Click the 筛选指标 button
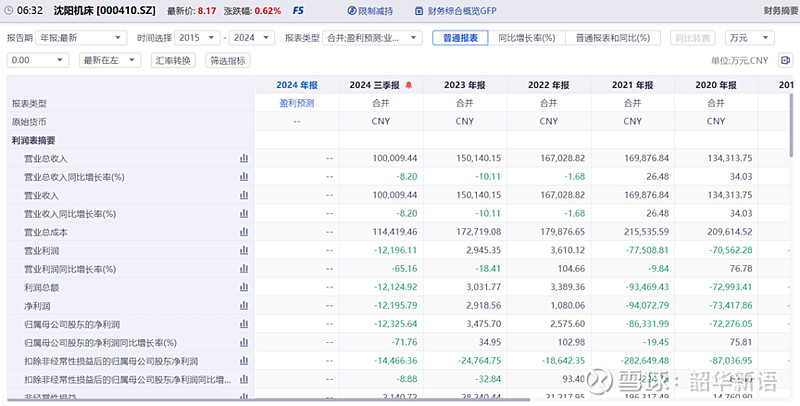 (x=228, y=60)
